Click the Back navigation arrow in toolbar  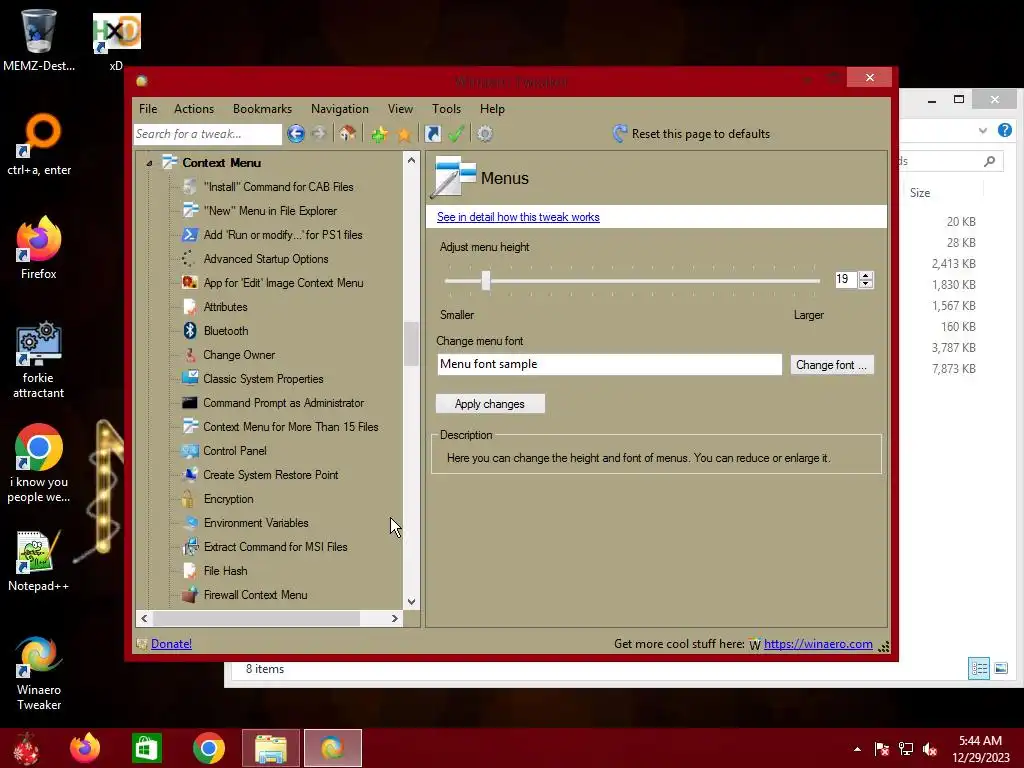[296, 134]
